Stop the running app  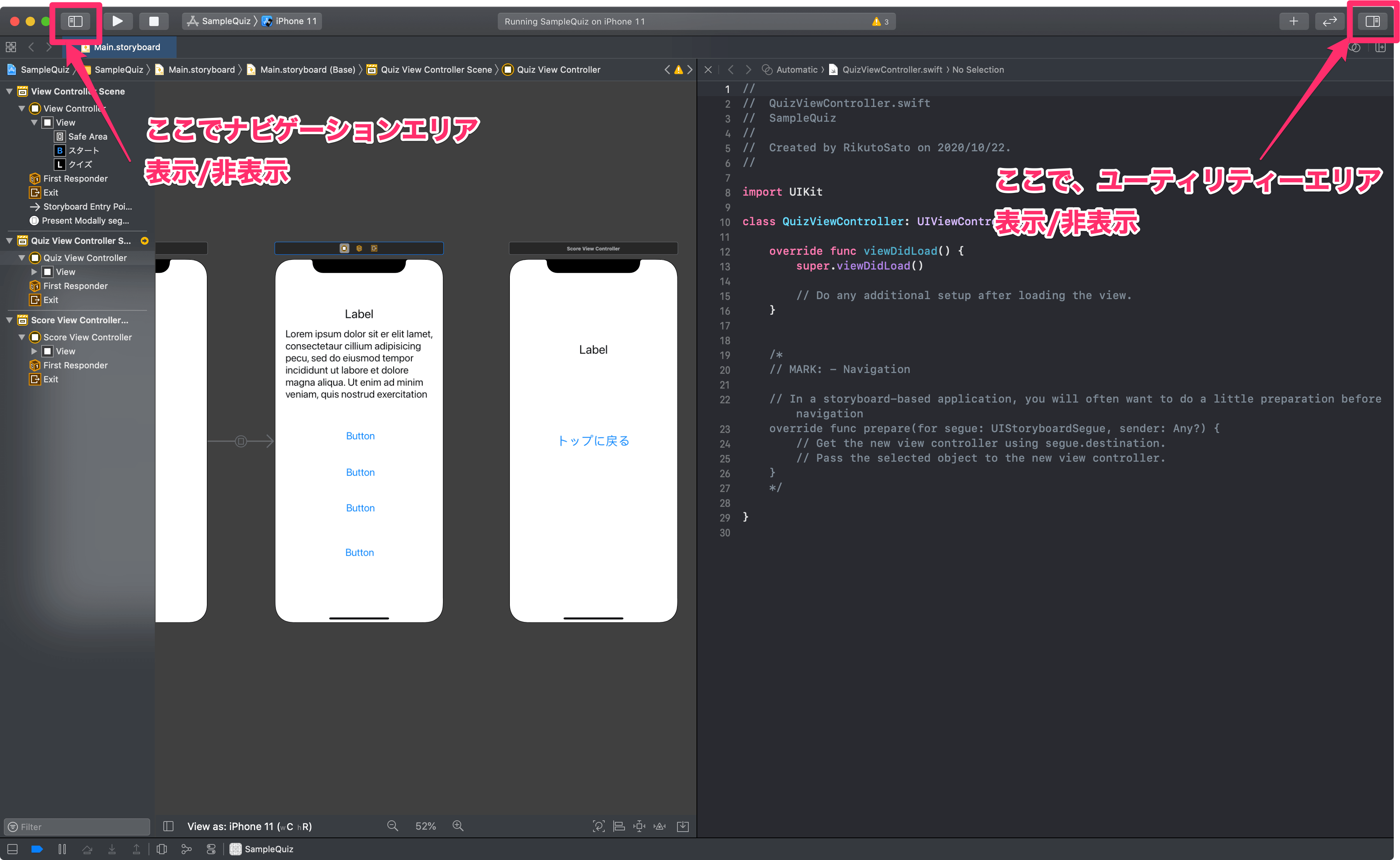click(154, 21)
